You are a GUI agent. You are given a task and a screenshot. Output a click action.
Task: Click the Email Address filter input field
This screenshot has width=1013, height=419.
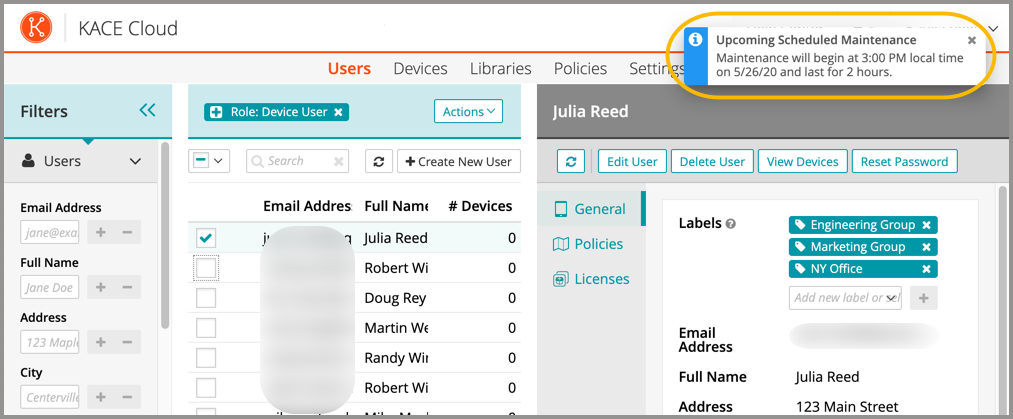click(x=49, y=233)
